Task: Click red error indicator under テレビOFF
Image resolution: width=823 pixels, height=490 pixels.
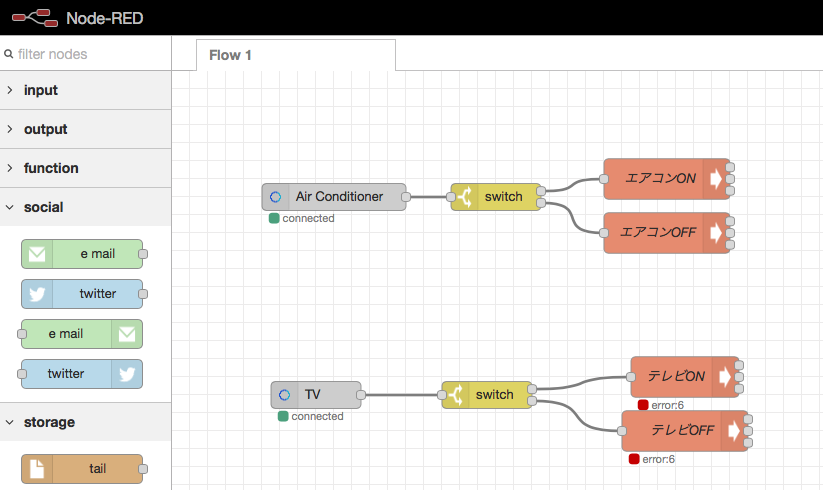Action: [x=634, y=459]
